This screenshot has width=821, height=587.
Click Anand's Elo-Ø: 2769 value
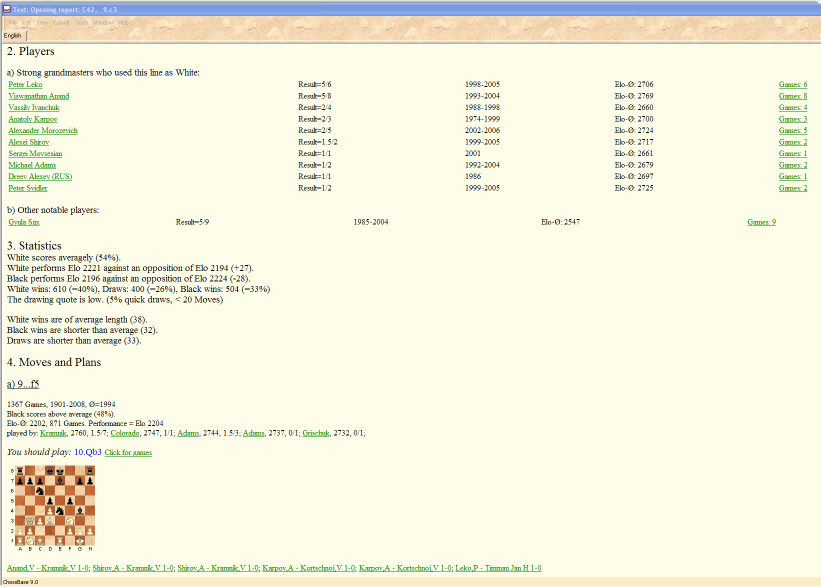tap(634, 96)
